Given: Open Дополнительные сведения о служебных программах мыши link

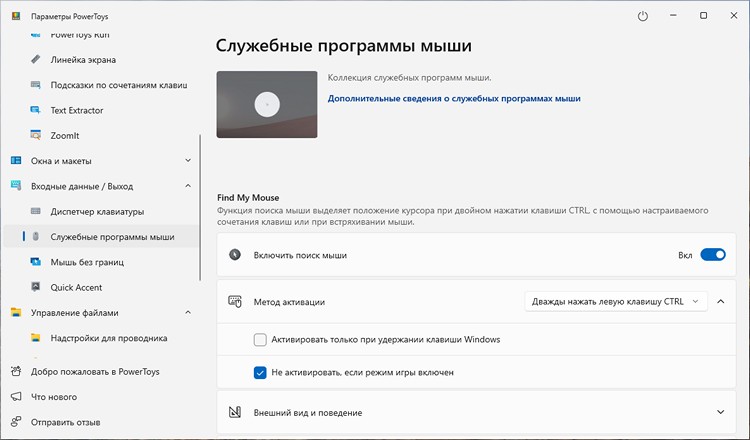Looking at the screenshot, I should click(454, 99).
